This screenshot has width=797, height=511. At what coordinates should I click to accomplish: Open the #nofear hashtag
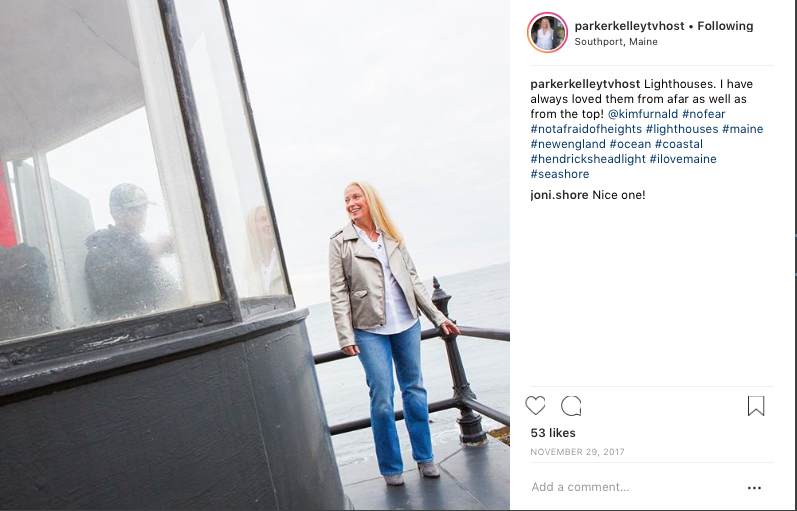click(x=703, y=114)
